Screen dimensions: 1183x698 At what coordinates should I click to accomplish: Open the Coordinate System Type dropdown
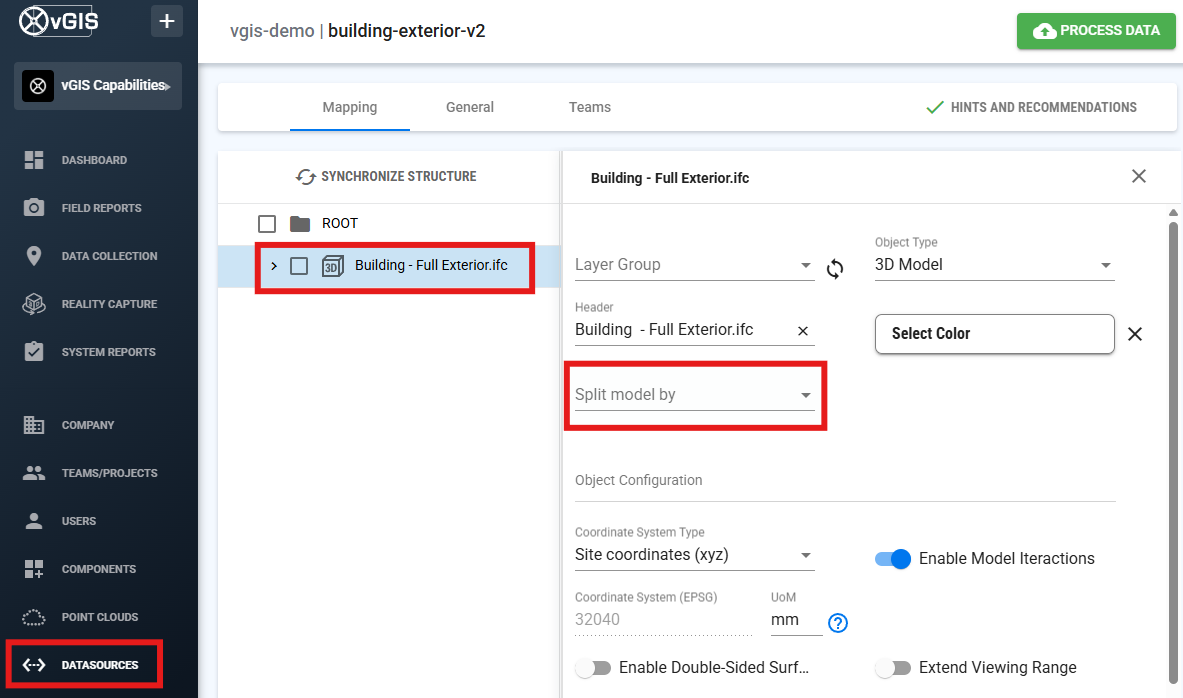tap(695, 555)
